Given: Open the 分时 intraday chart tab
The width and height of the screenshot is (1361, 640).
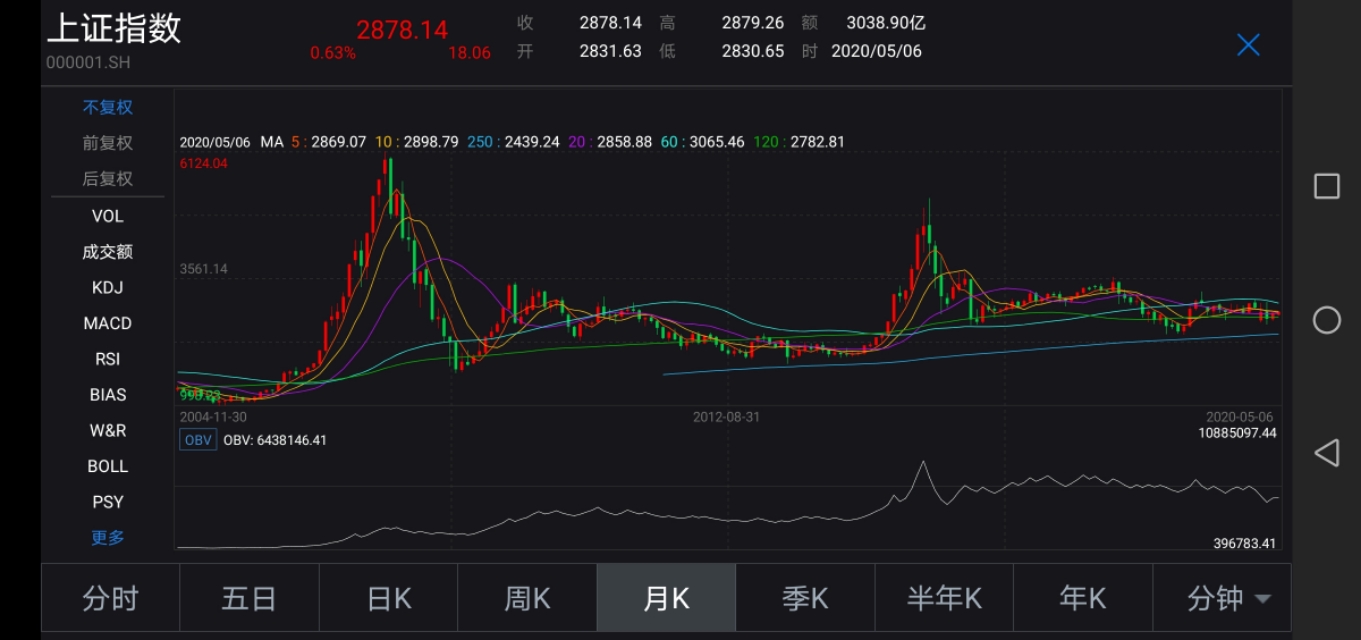Looking at the screenshot, I should pyautogui.click(x=110, y=597).
